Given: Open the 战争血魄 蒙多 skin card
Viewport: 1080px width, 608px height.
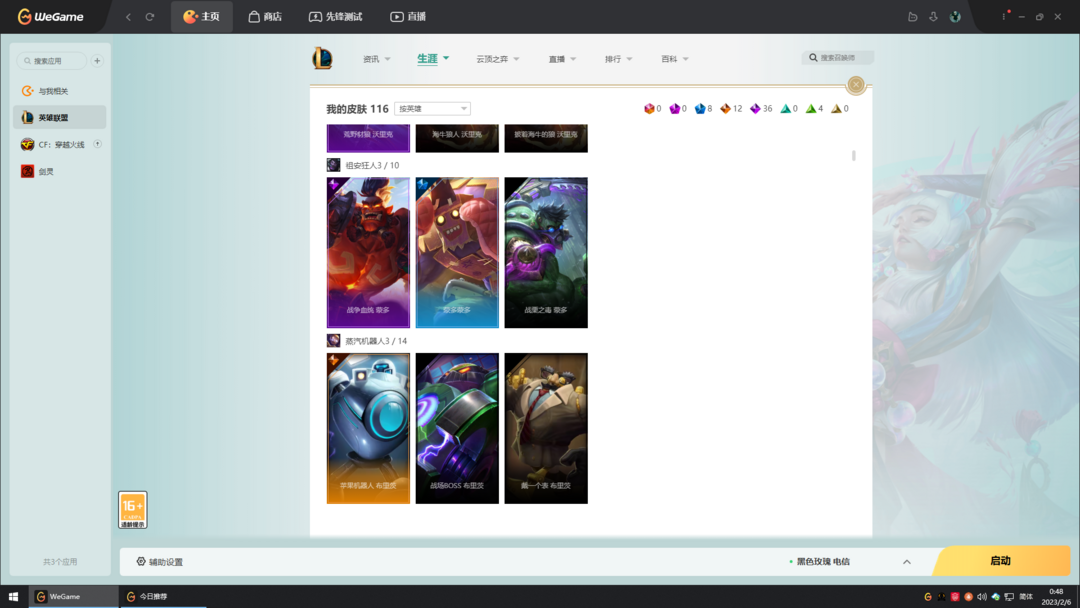Looking at the screenshot, I should pyautogui.click(x=368, y=253).
